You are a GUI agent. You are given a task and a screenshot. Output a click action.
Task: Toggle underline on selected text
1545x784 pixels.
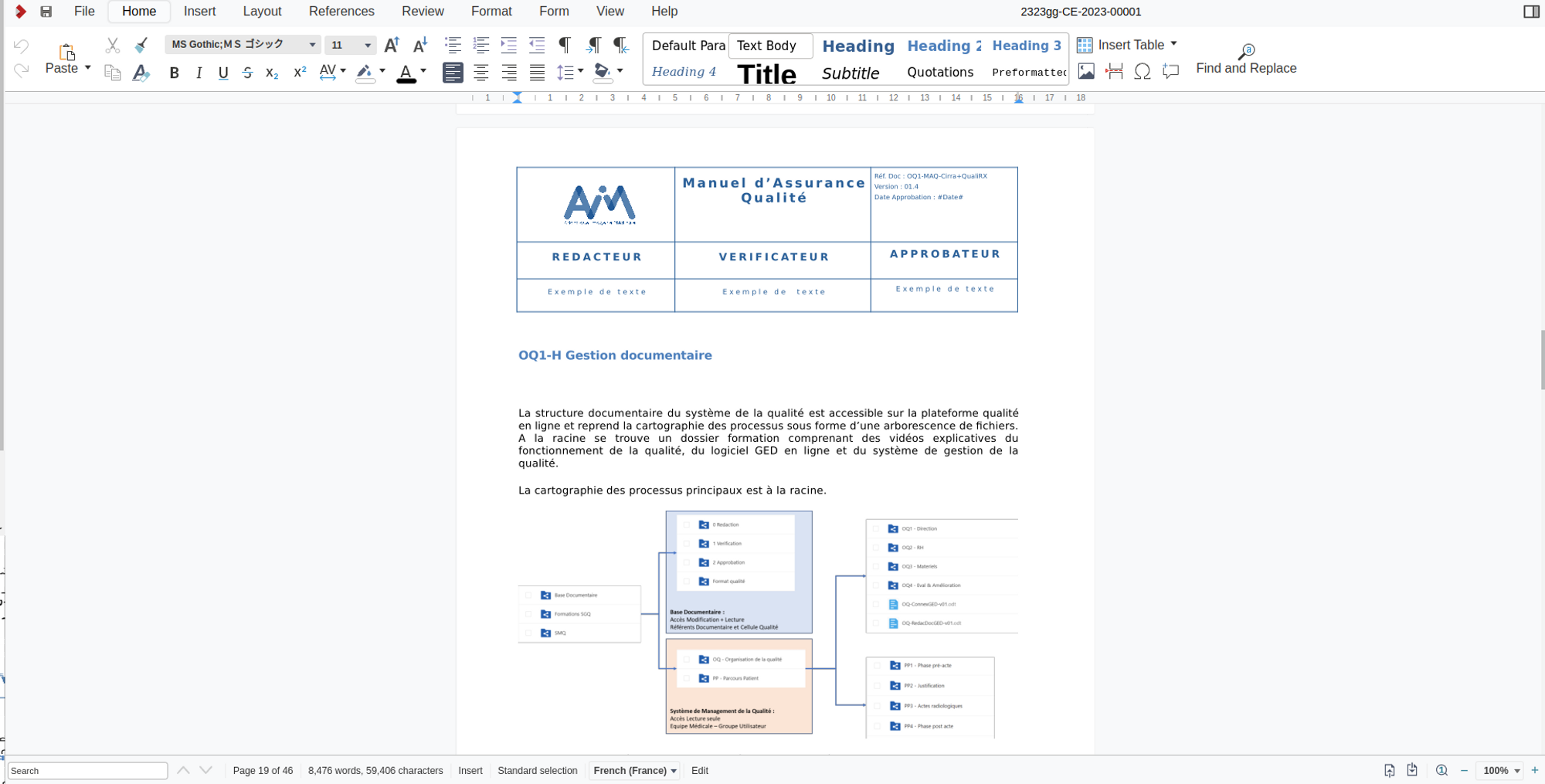[x=223, y=73]
